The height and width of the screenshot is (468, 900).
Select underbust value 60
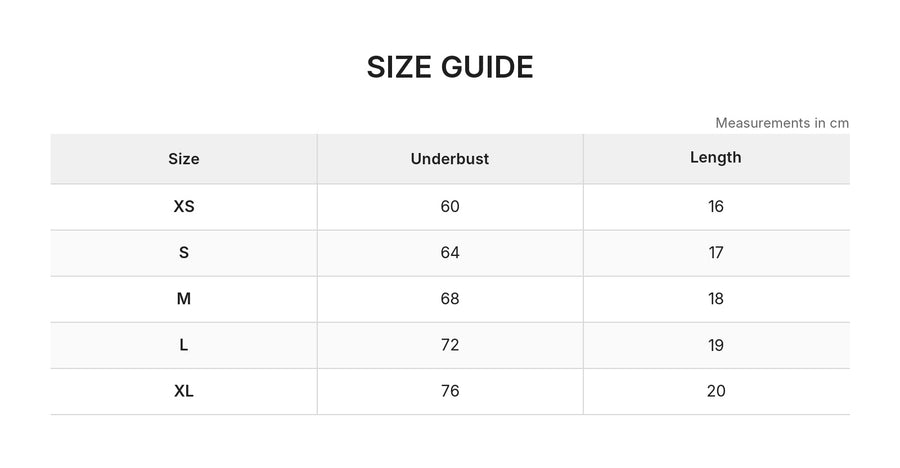[450, 207]
